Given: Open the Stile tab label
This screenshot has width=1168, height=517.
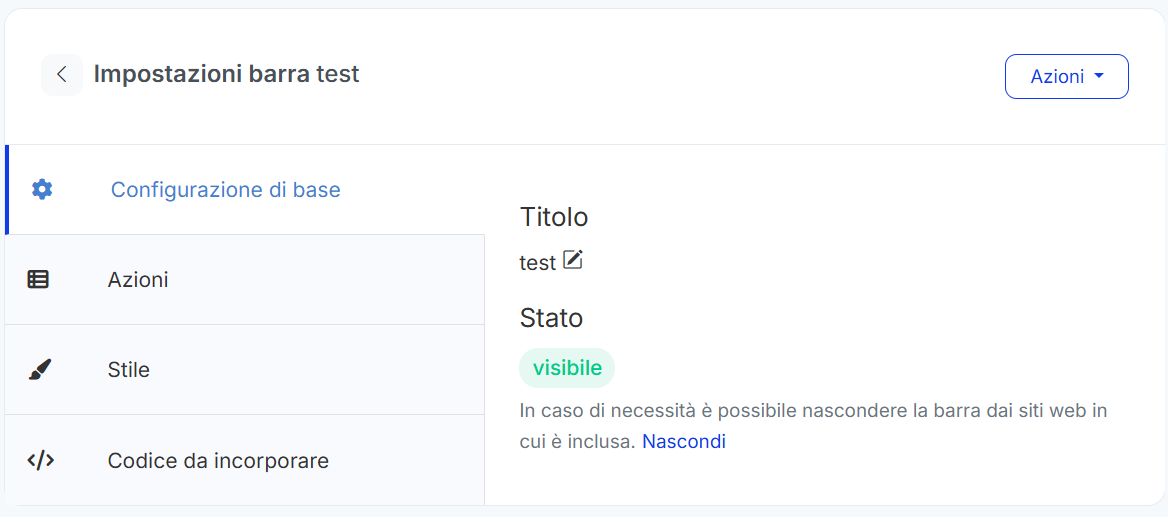Looking at the screenshot, I should (x=128, y=370).
